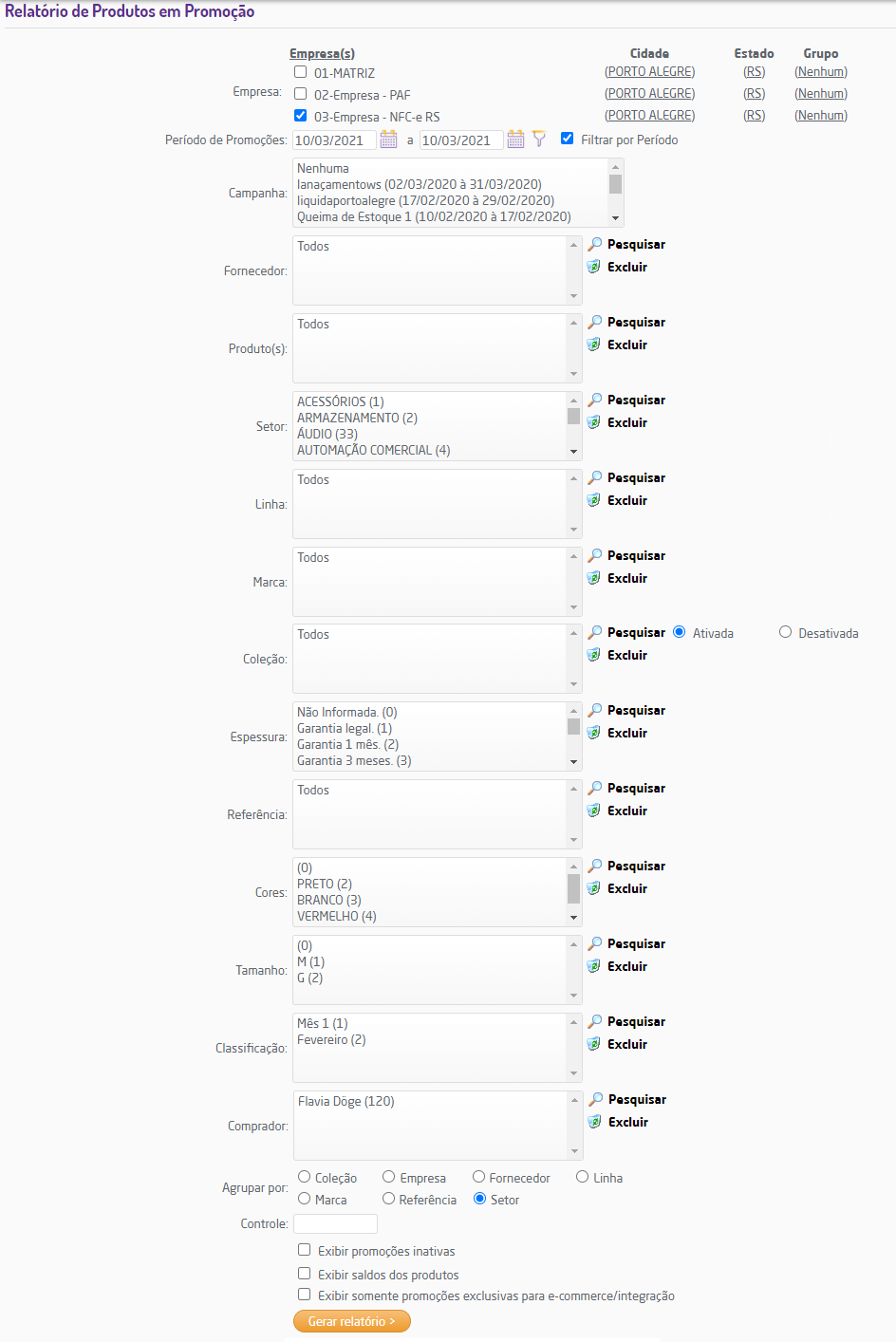Select Queima de Estoque 1 campaign
This screenshot has width=896, height=1342.
click(x=434, y=216)
